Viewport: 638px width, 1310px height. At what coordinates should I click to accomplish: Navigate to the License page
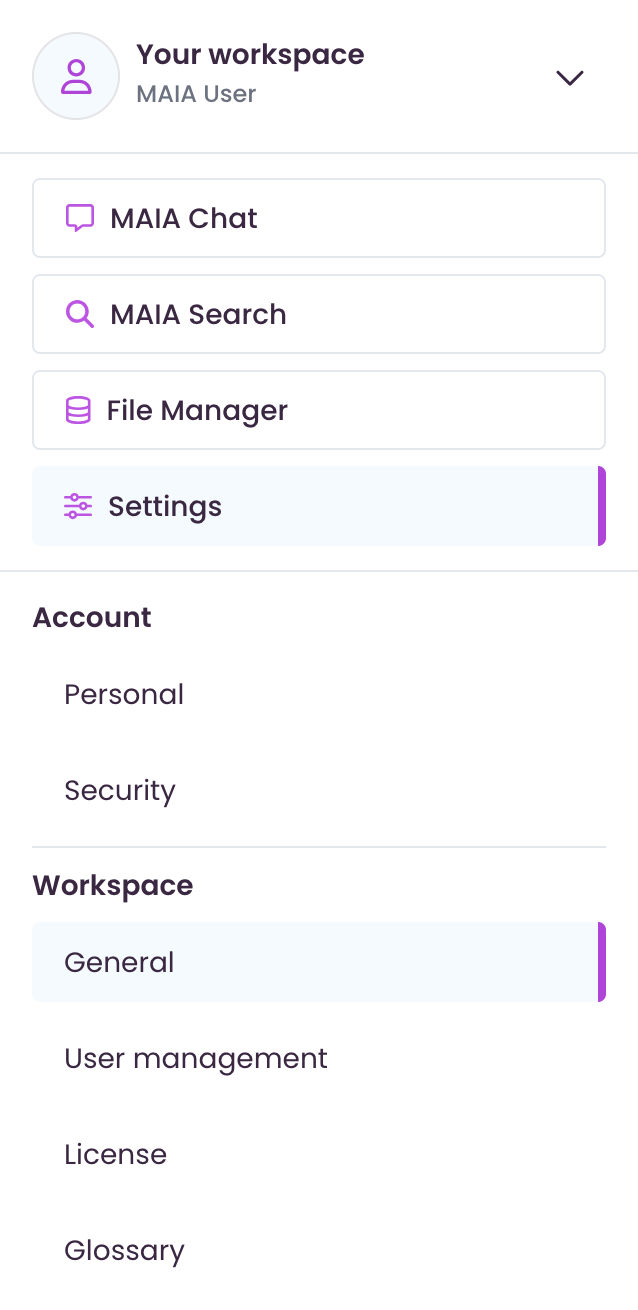point(115,1154)
